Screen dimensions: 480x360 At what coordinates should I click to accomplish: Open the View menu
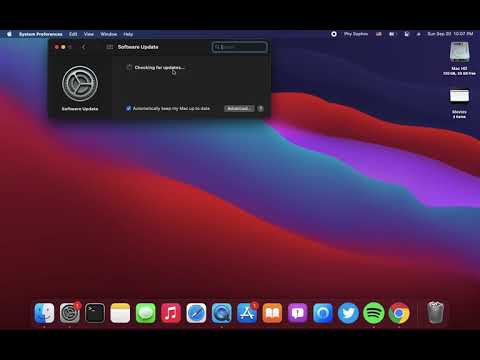[x=89, y=34]
